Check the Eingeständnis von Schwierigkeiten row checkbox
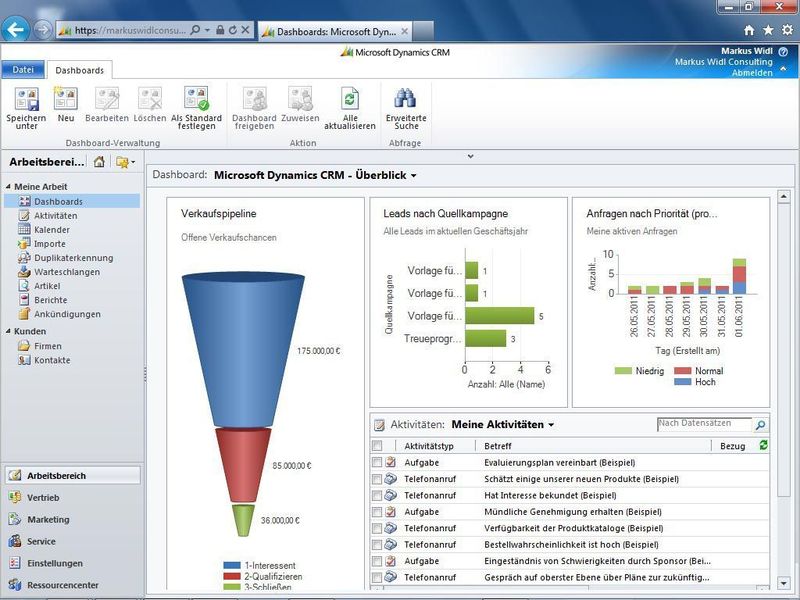800x600 pixels. pos(377,561)
